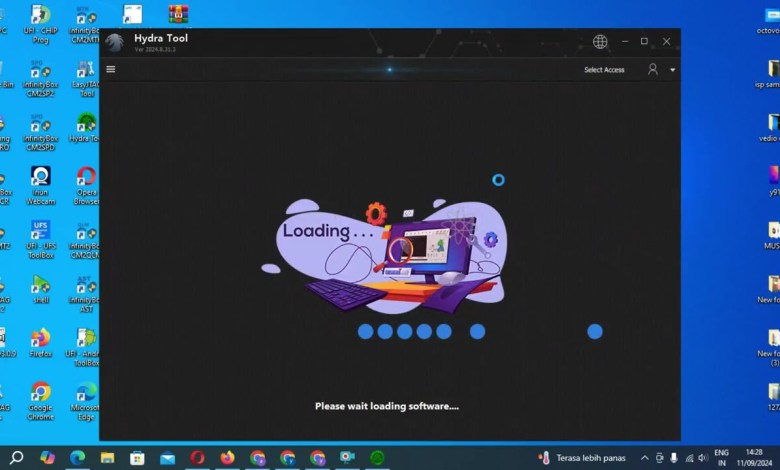Screen dimensions: 780x470
Task: Select the WinRAR archive icon on desktop
Action: [x=178, y=14]
